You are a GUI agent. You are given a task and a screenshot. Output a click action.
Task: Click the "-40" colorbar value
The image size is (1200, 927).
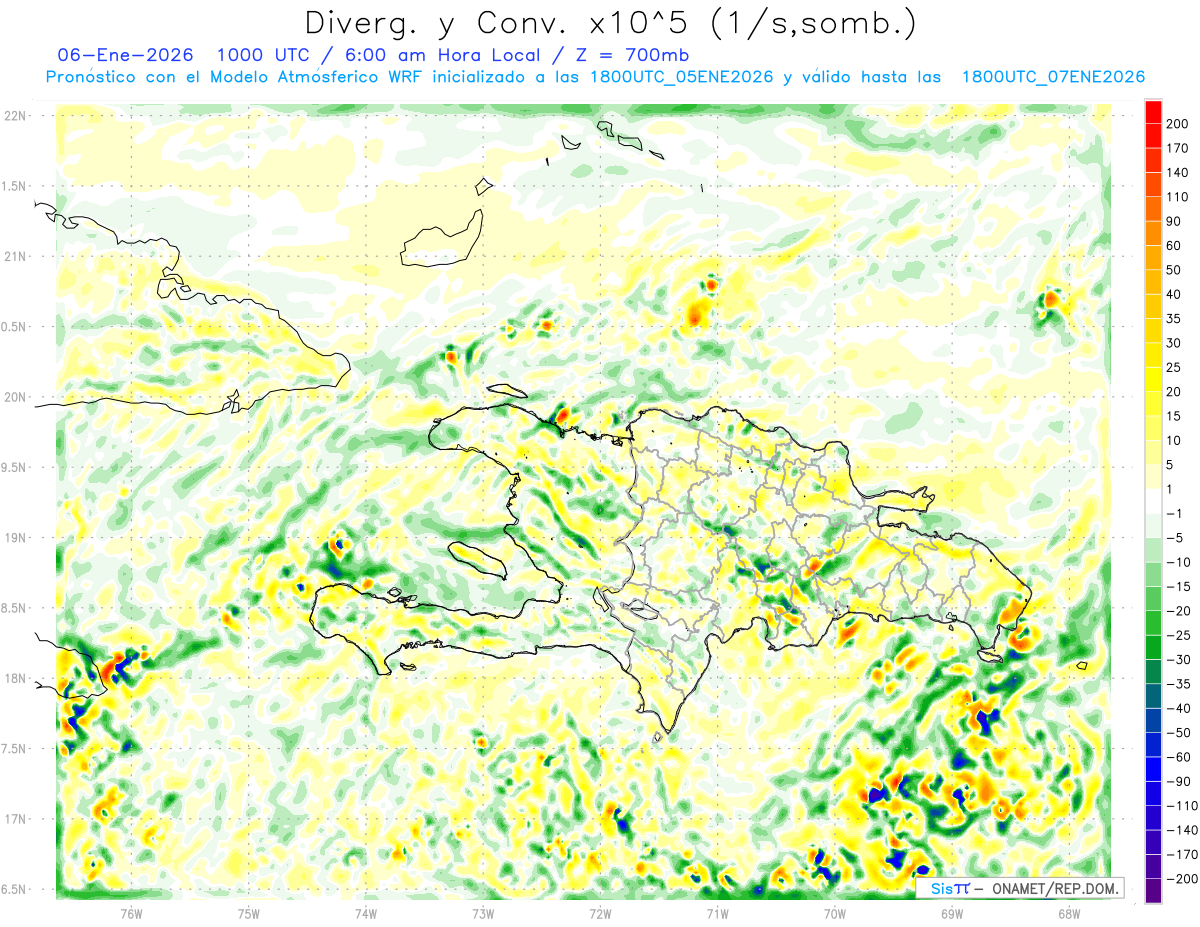(x=1178, y=709)
